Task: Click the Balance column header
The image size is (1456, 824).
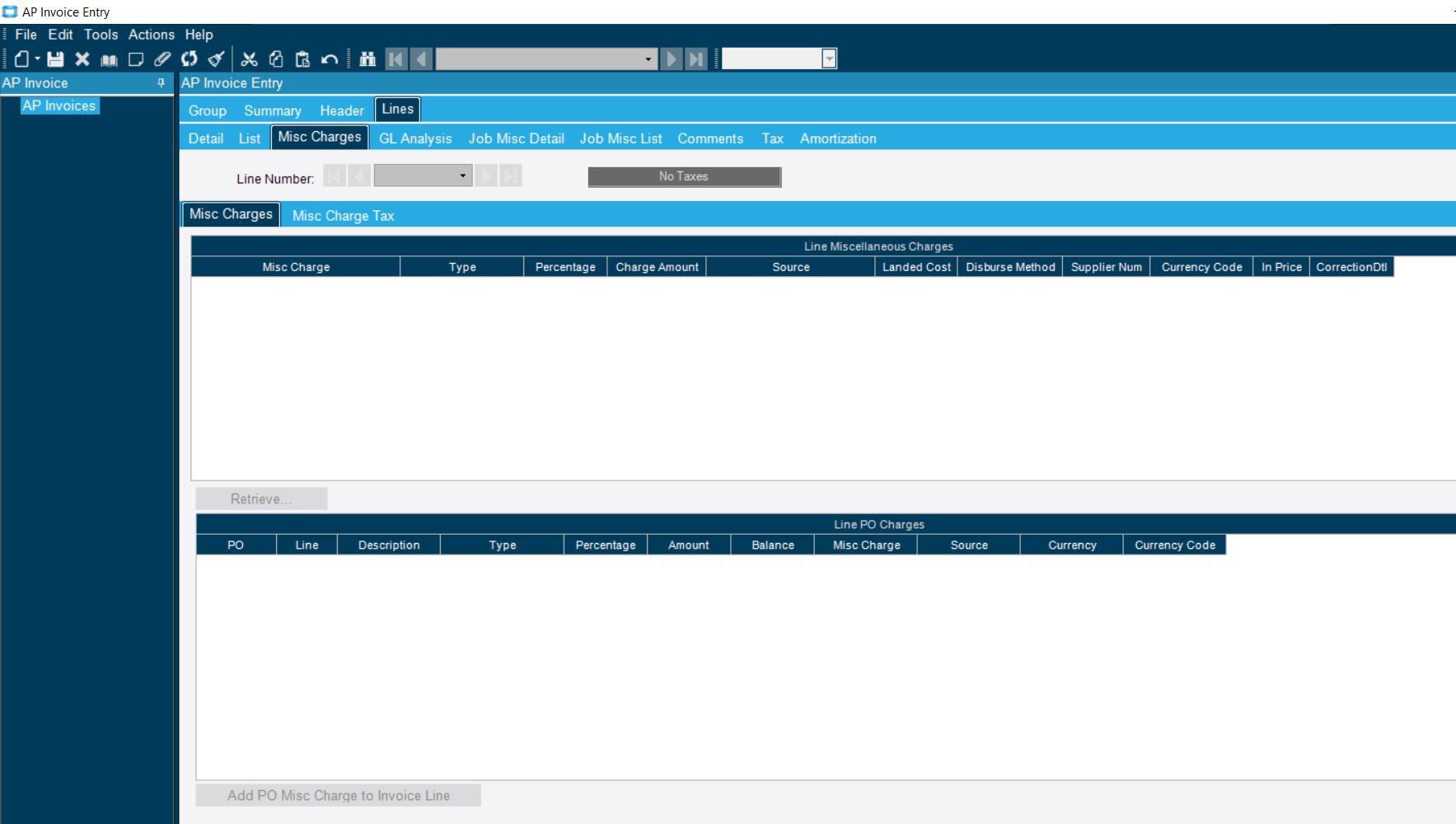Action: point(773,545)
